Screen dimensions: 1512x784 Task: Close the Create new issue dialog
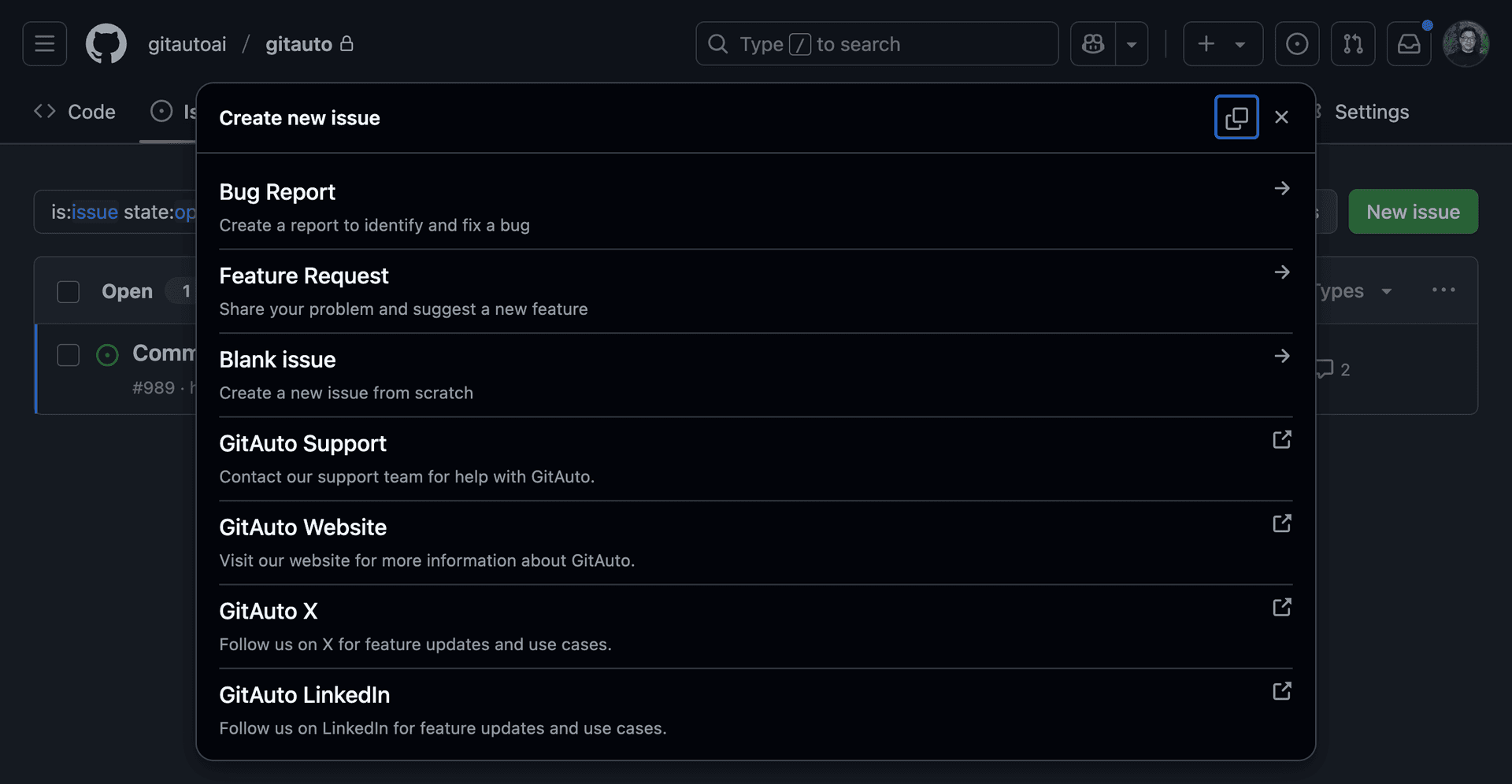pos(1281,117)
